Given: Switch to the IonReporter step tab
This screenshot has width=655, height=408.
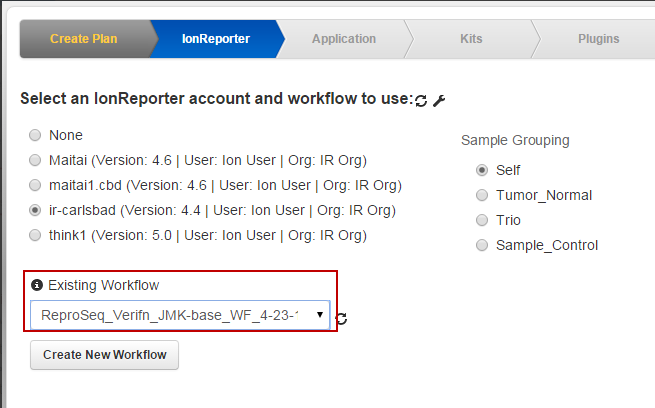Looking at the screenshot, I should click(215, 39).
